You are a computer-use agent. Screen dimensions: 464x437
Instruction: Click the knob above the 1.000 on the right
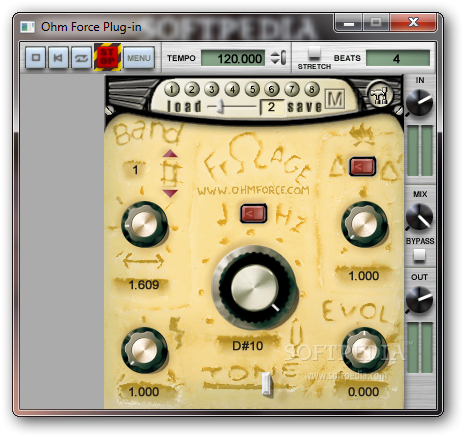[x=364, y=224]
